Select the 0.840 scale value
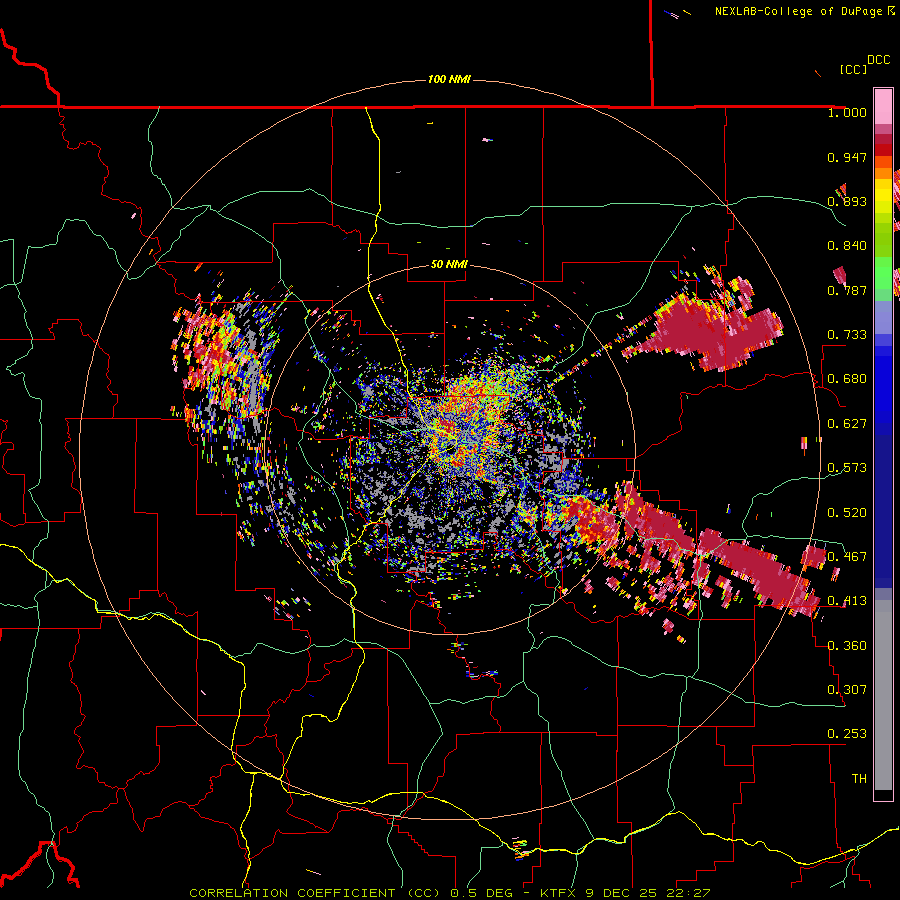This screenshot has height=900, width=900. [847, 246]
